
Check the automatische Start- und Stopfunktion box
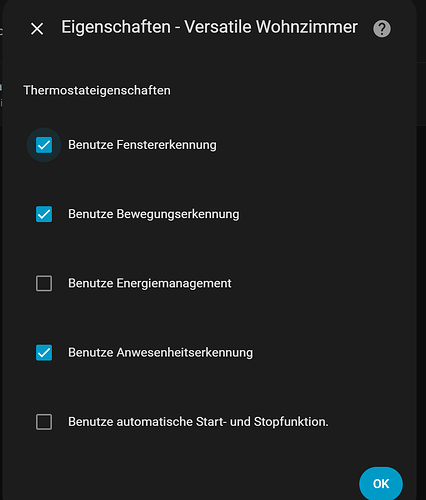pos(44,422)
